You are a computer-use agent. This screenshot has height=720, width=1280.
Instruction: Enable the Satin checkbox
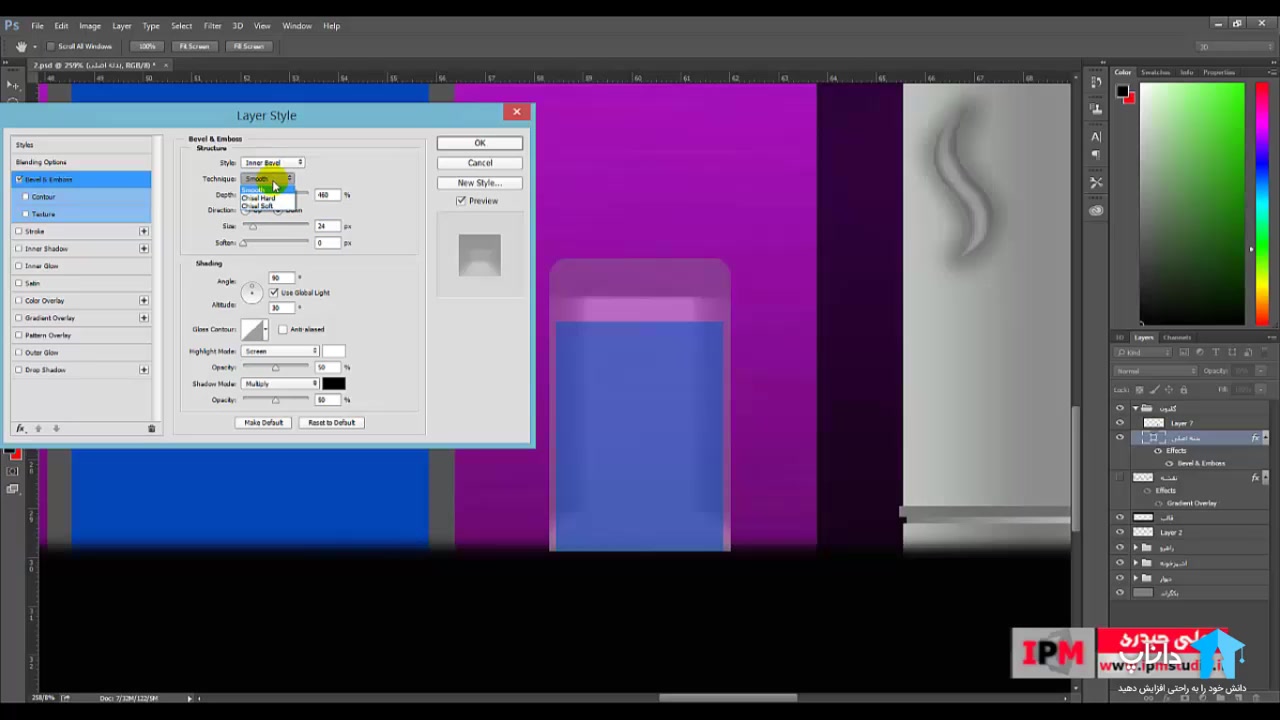(19, 283)
